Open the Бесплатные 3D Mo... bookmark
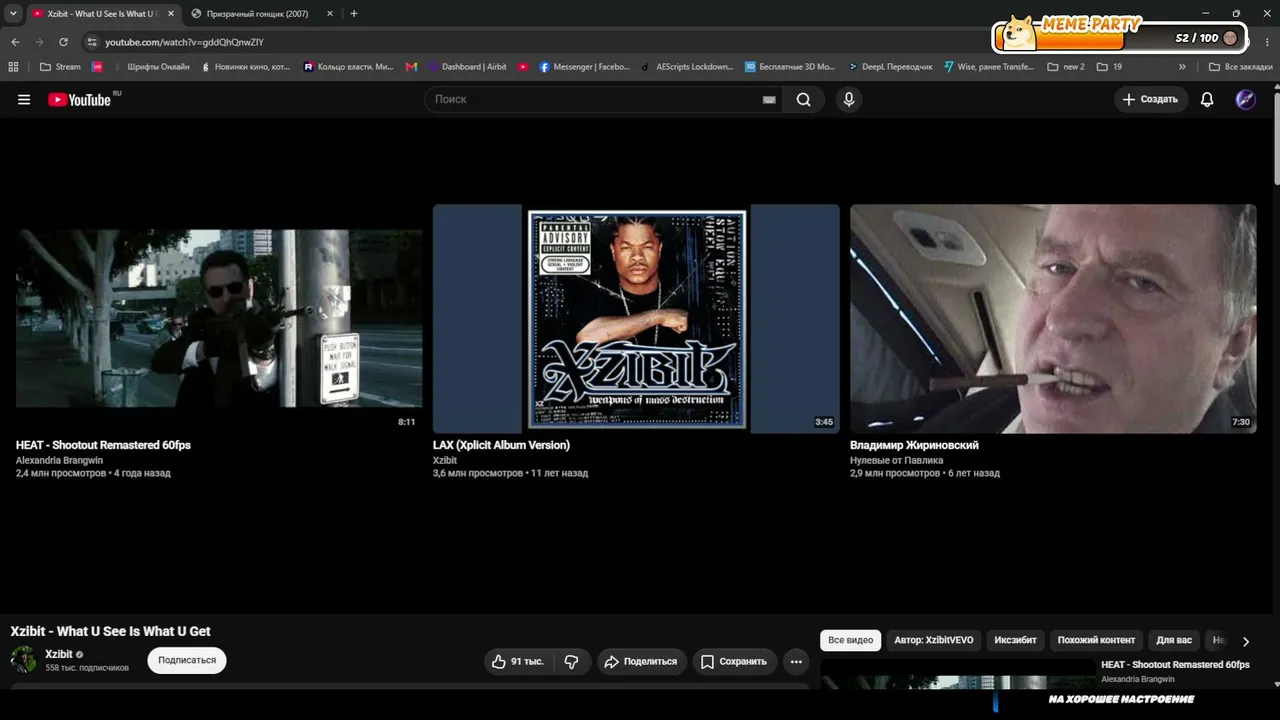1280x720 pixels. (x=790, y=67)
